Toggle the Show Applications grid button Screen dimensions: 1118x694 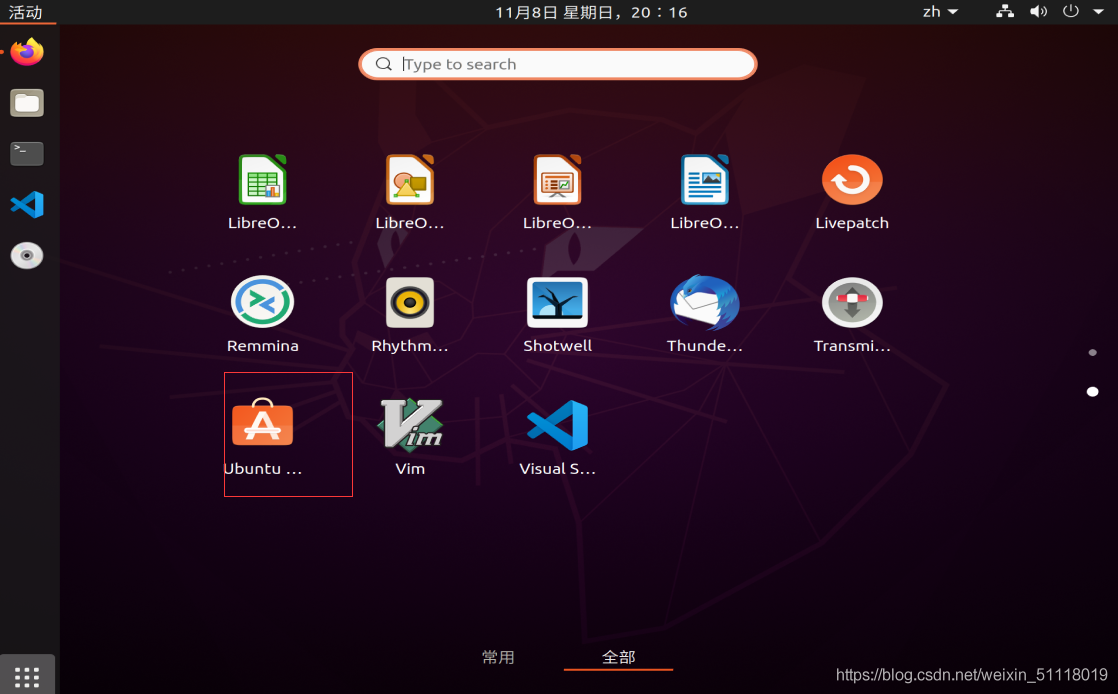pos(27,676)
